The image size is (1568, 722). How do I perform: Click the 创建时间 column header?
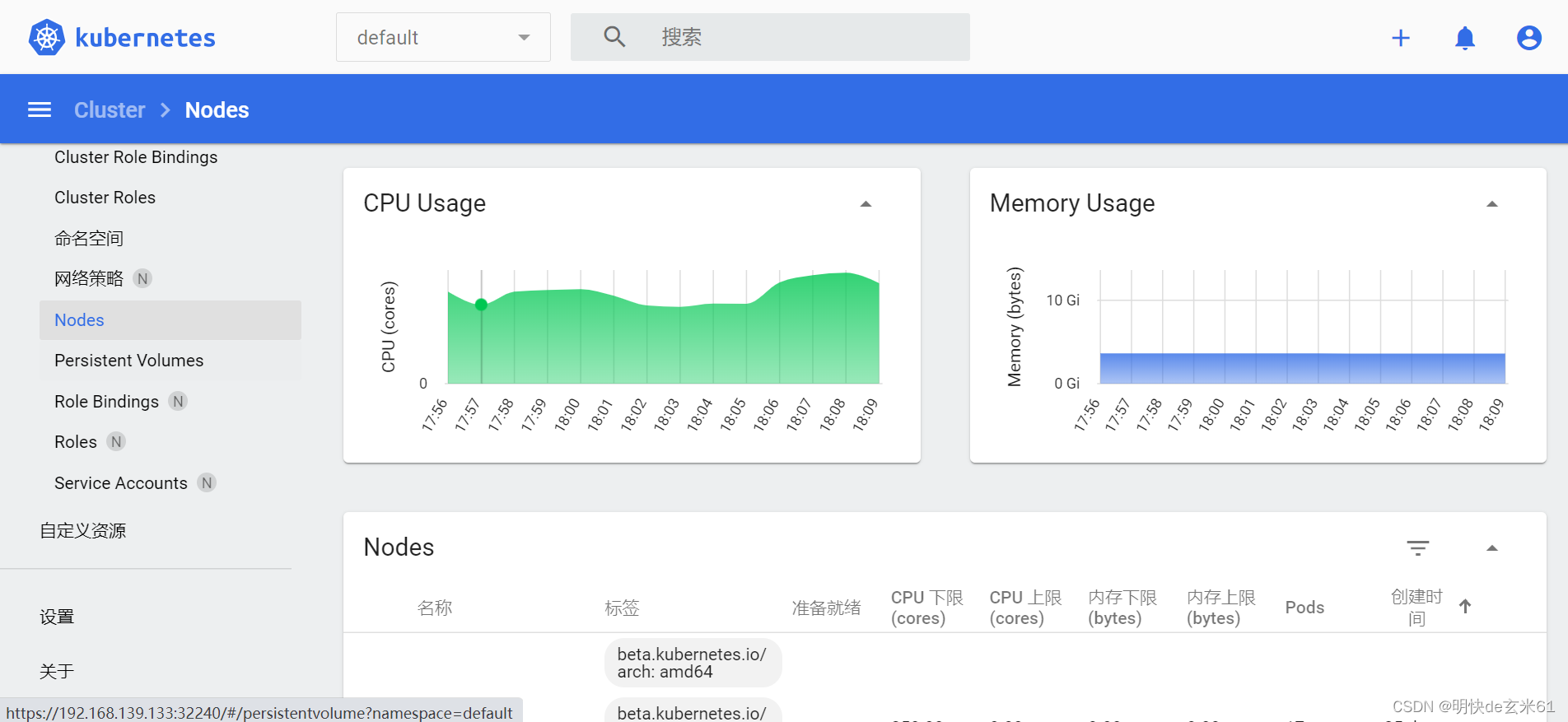tap(1416, 608)
